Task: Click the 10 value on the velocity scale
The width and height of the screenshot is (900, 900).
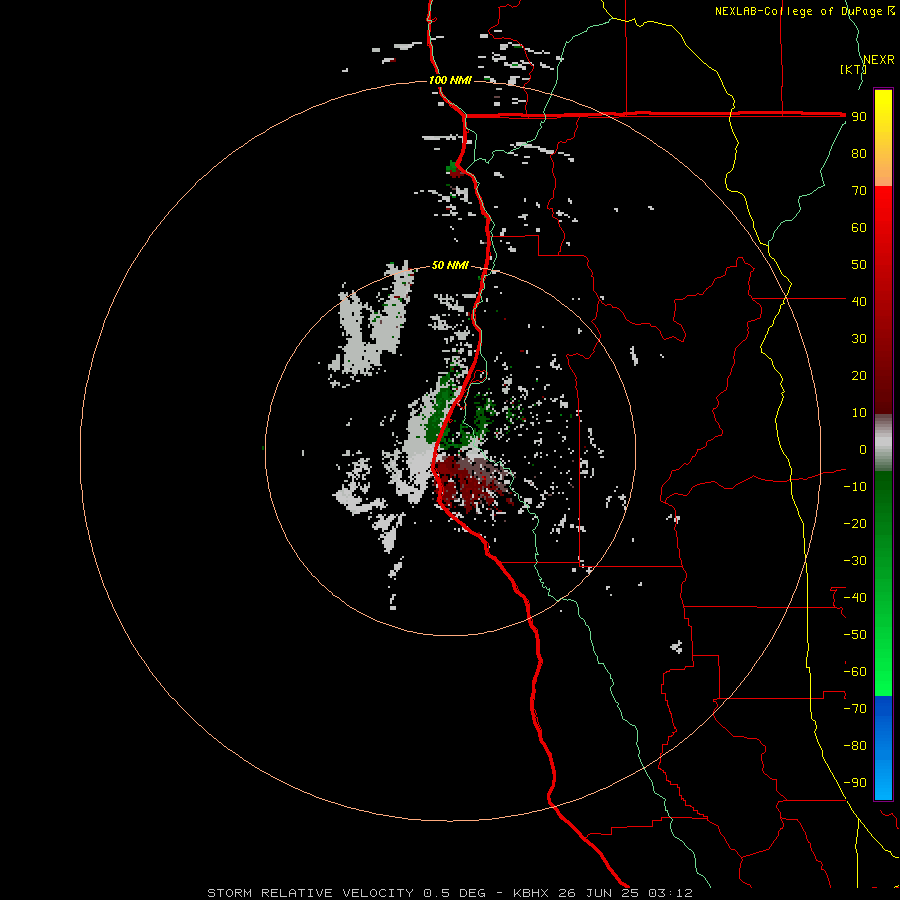Action: point(859,413)
